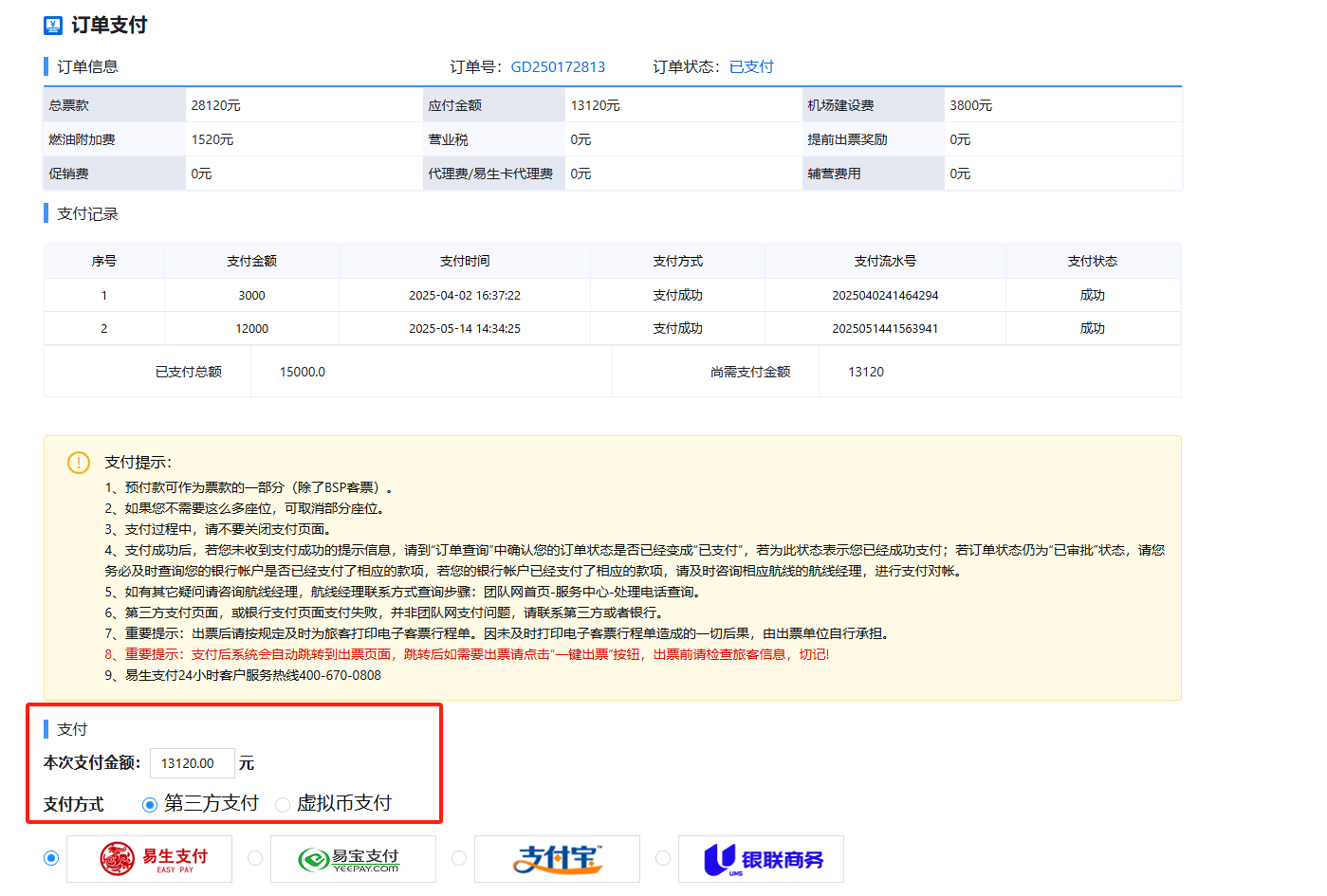Click the 本次支付金额 amount input field
Image resolution: width=1327 pixels, height=896 pixels.
pos(192,763)
